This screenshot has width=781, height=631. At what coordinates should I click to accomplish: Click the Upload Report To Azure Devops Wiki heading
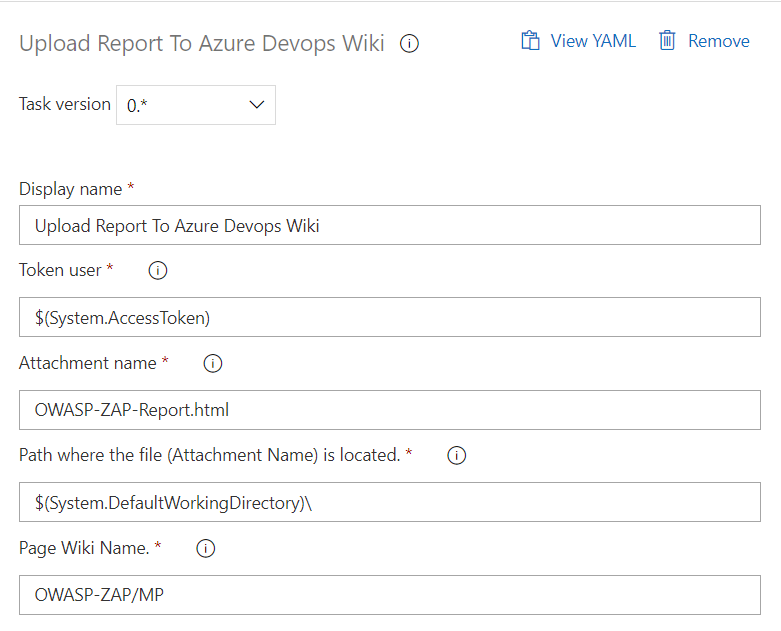pos(202,43)
